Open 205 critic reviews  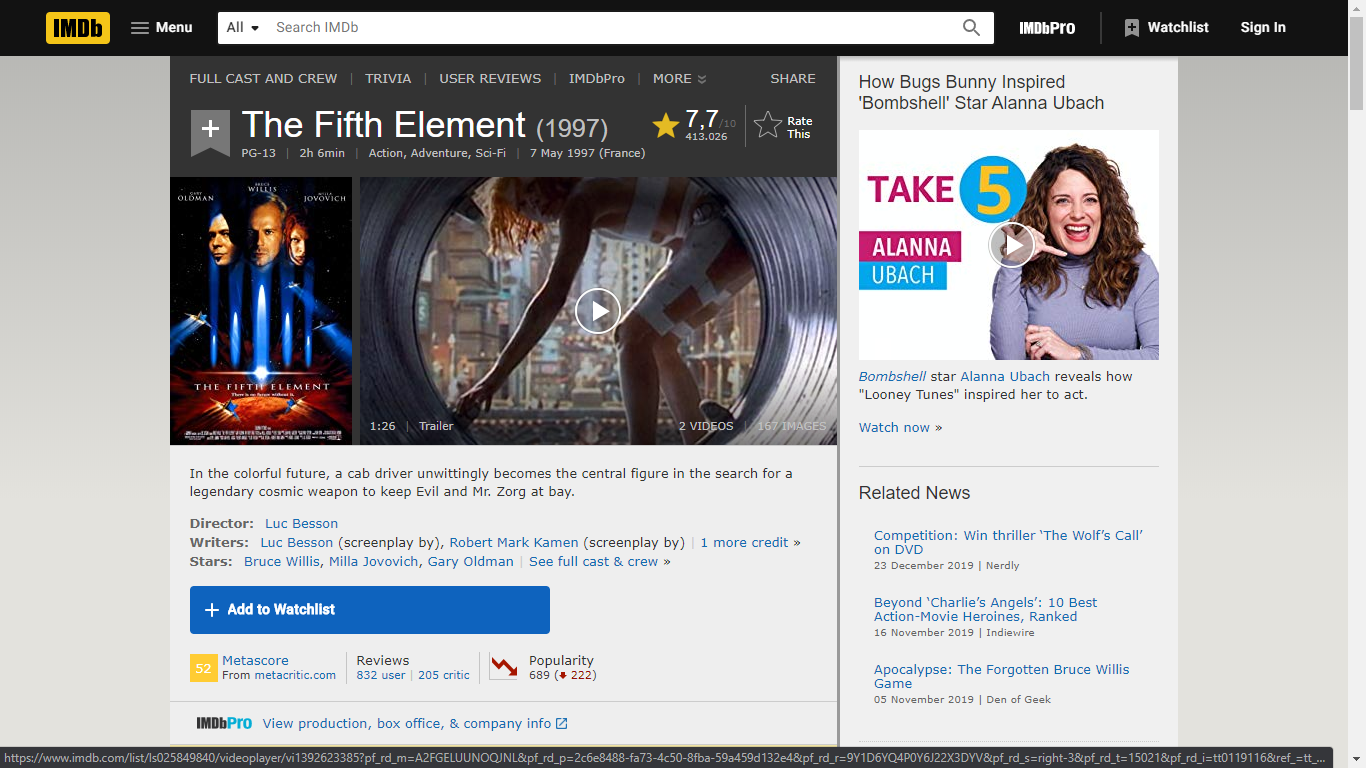(444, 676)
